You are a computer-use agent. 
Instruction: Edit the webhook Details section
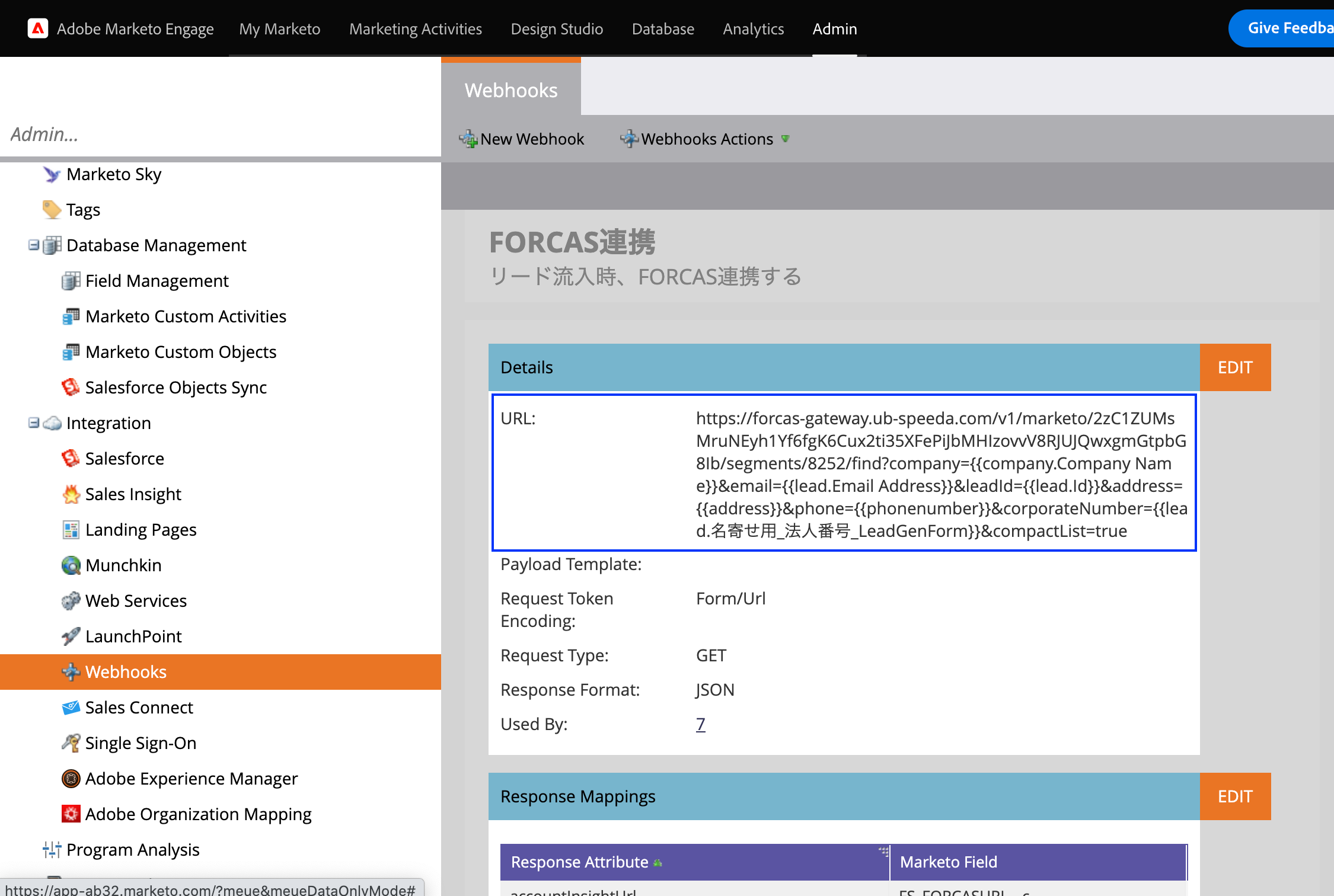click(1235, 367)
